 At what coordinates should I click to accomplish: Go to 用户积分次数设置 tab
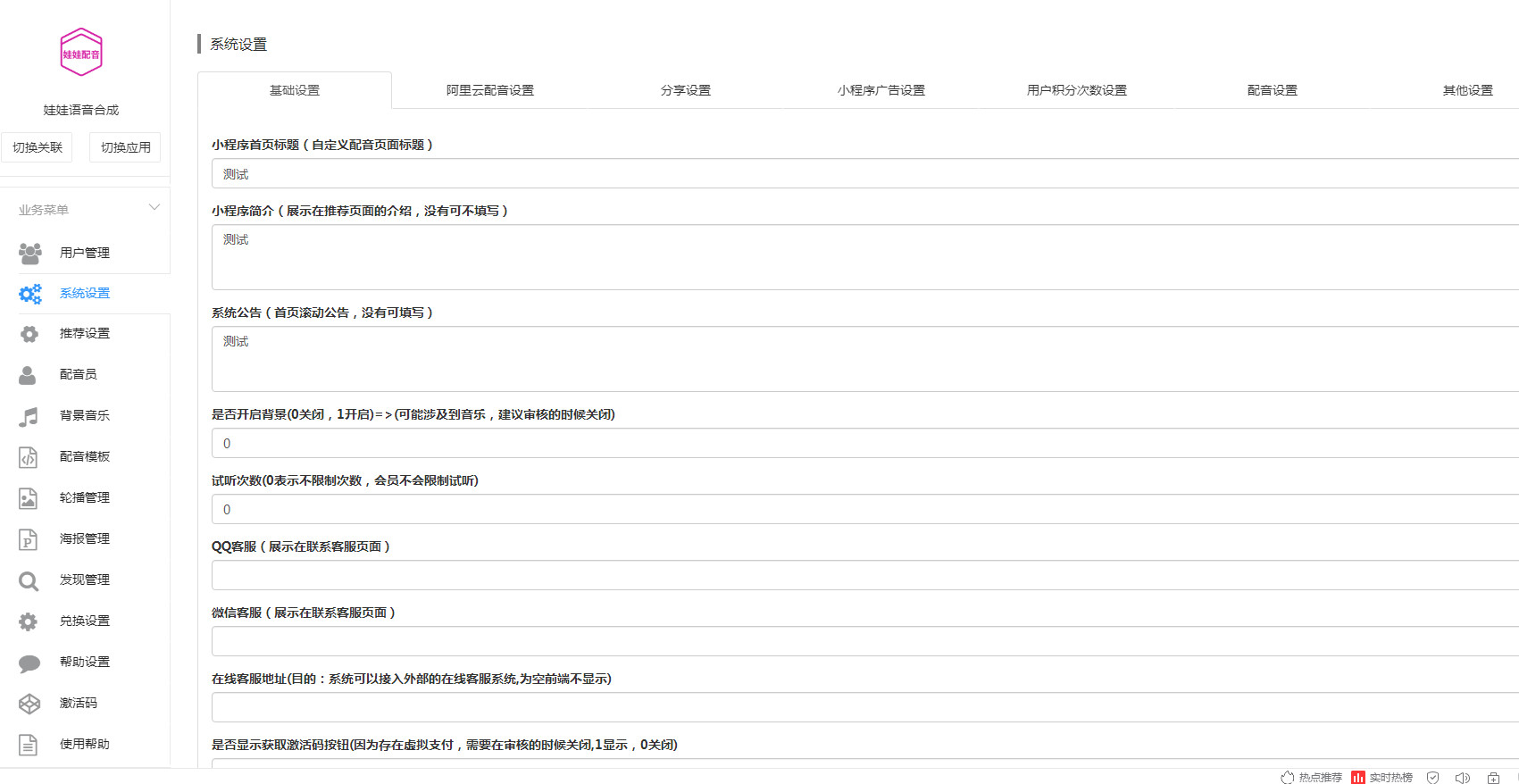coord(1076,90)
